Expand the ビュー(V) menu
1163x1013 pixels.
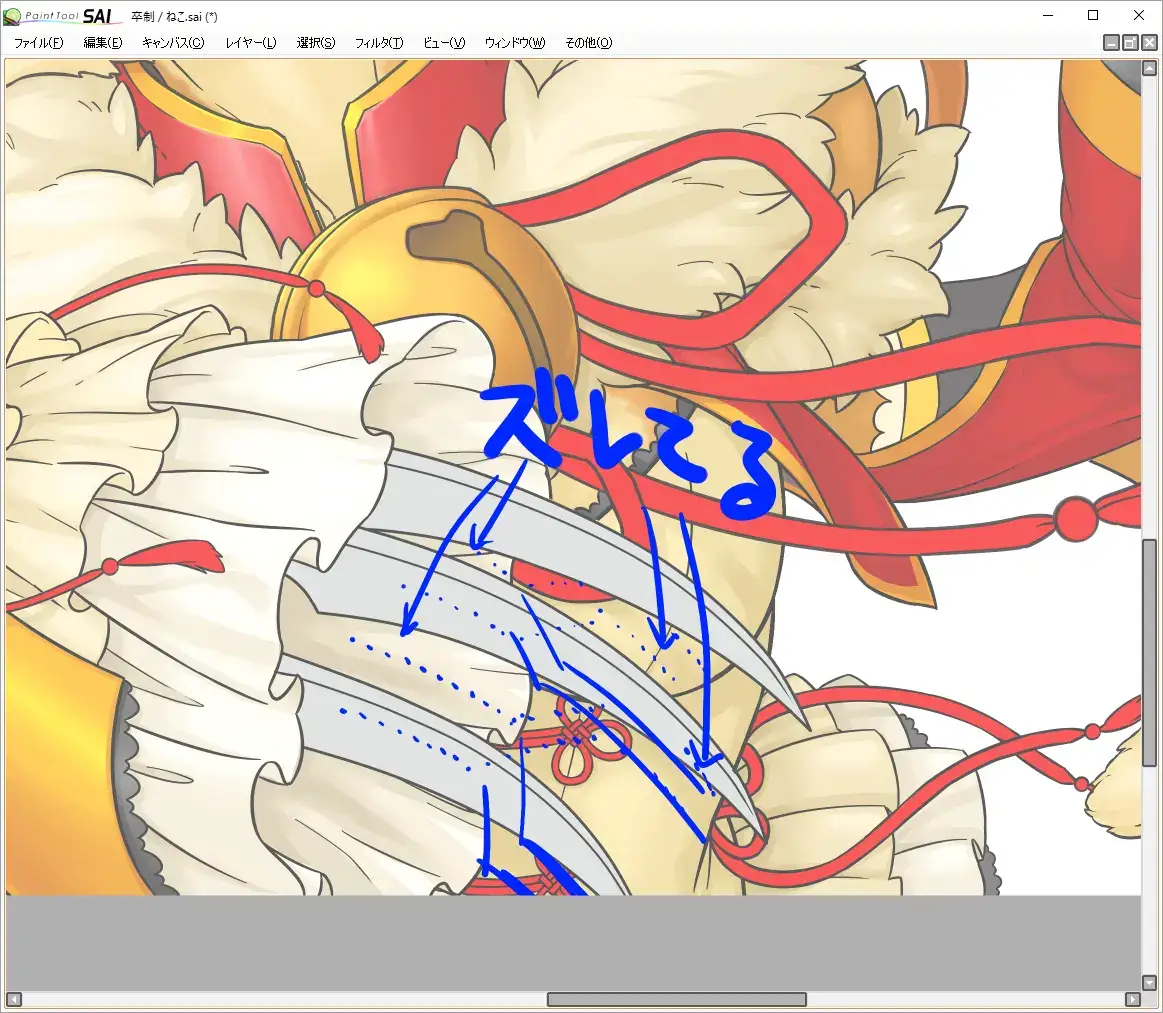pyautogui.click(x=444, y=43)
